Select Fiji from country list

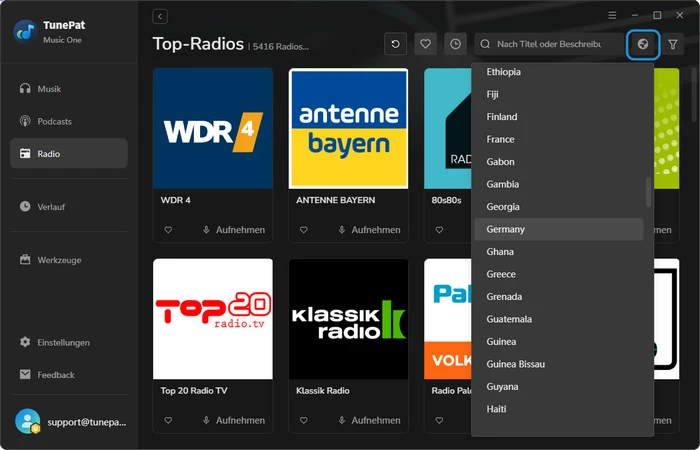pyautogui.click(x=559, y=94)
